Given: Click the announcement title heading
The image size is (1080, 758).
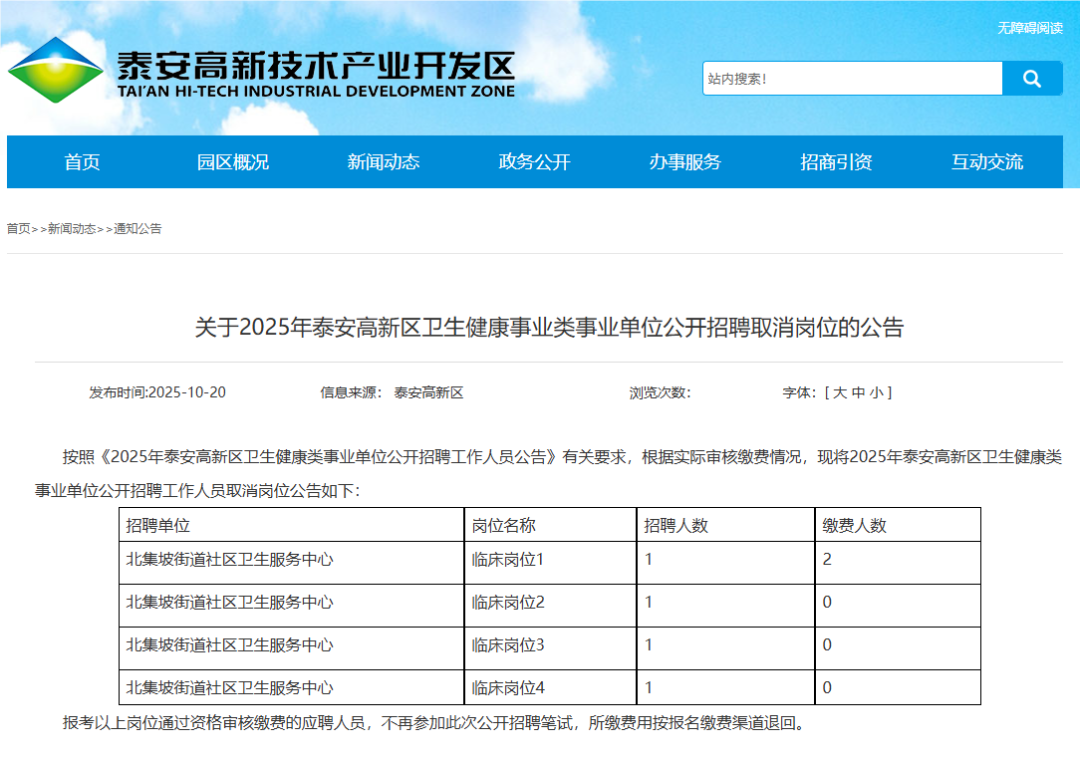Looking at the screenshot, I should (548, 328).
